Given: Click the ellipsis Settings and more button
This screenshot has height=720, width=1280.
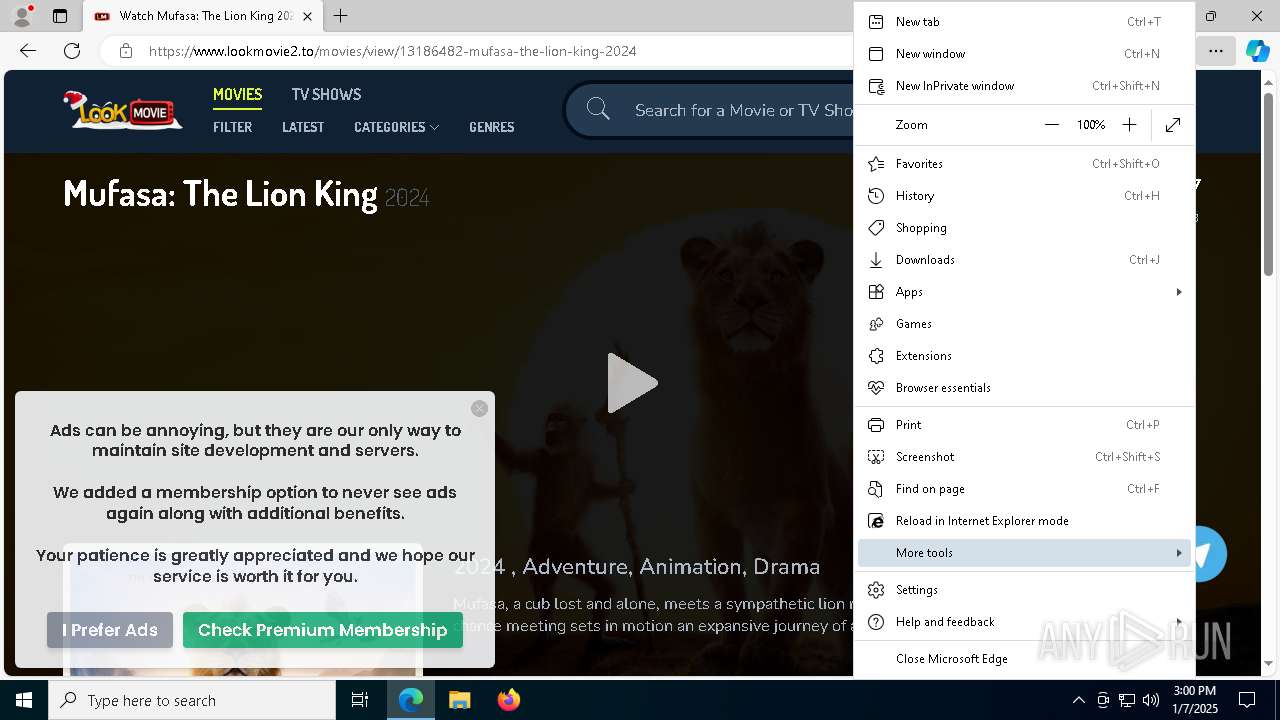Looking at the screenshot, I should click(x=1215, y=51).
